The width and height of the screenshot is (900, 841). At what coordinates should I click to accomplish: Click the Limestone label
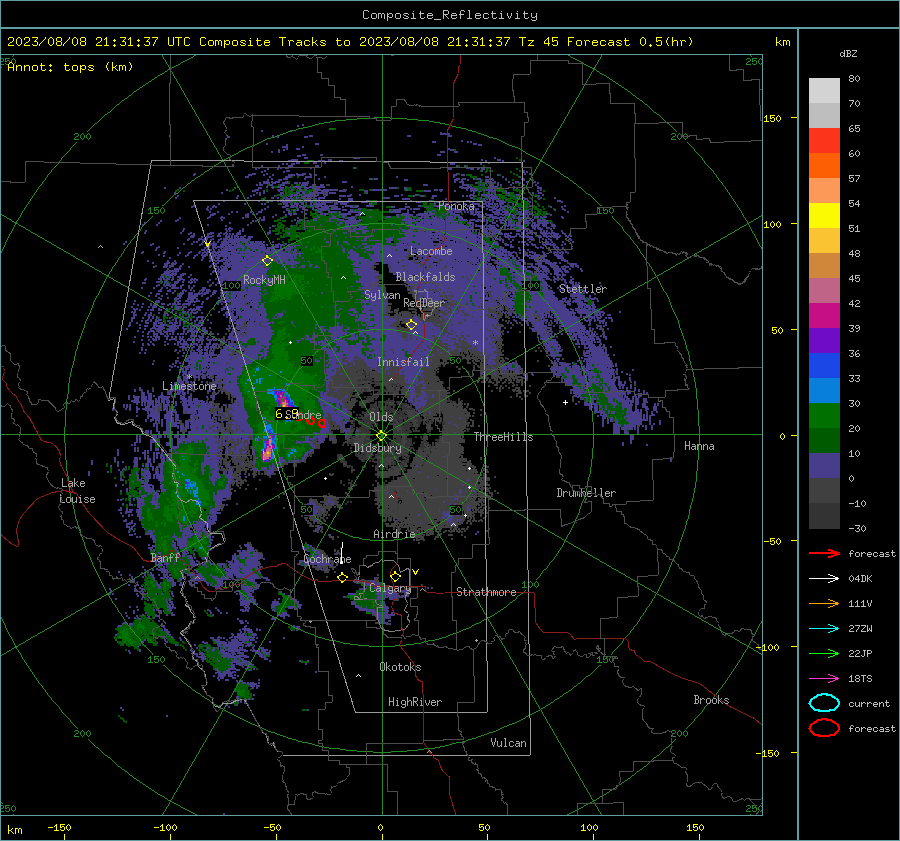click(189, 386)
